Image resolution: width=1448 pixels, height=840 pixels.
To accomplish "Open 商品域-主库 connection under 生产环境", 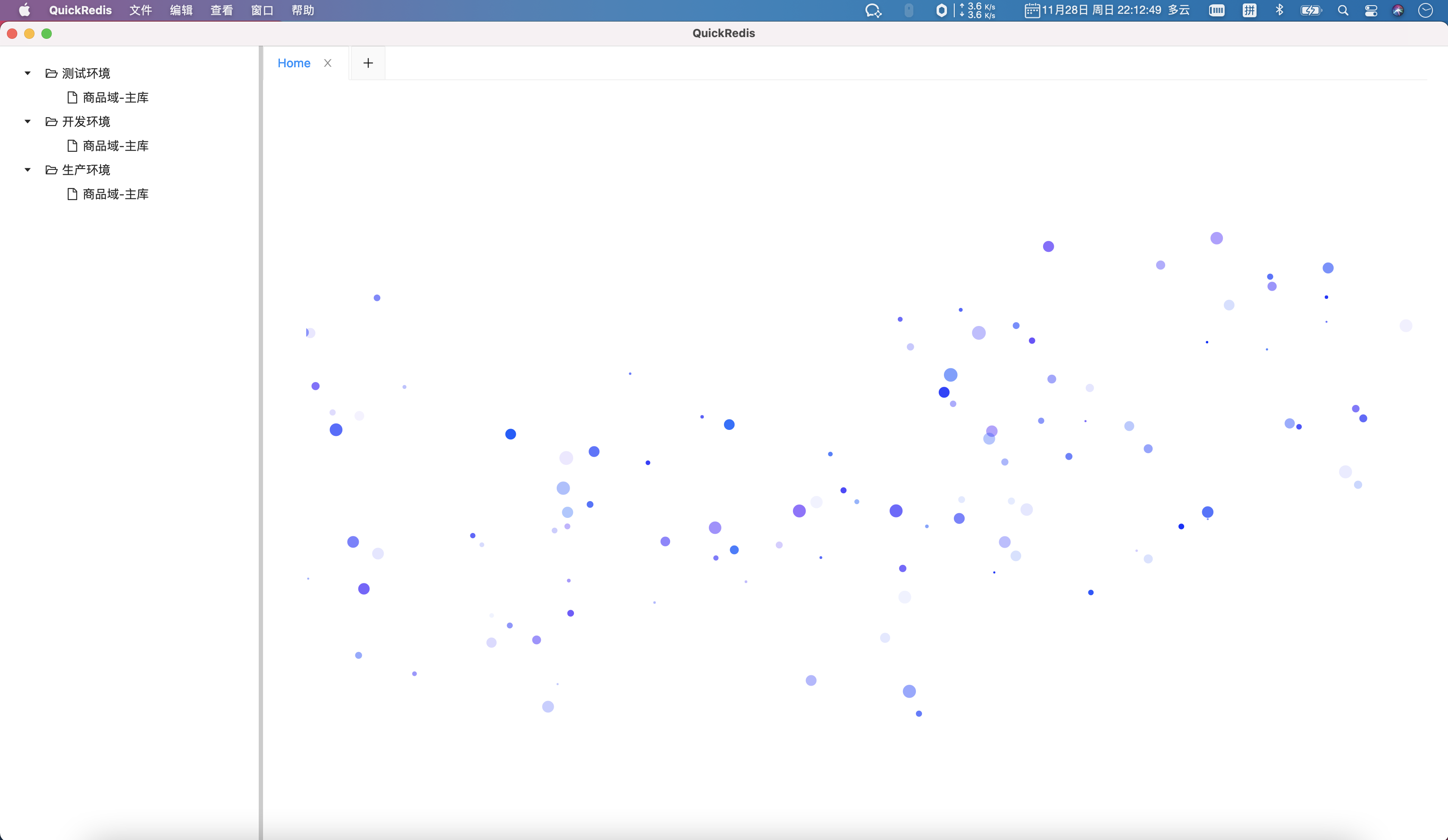I will (116, 194).
